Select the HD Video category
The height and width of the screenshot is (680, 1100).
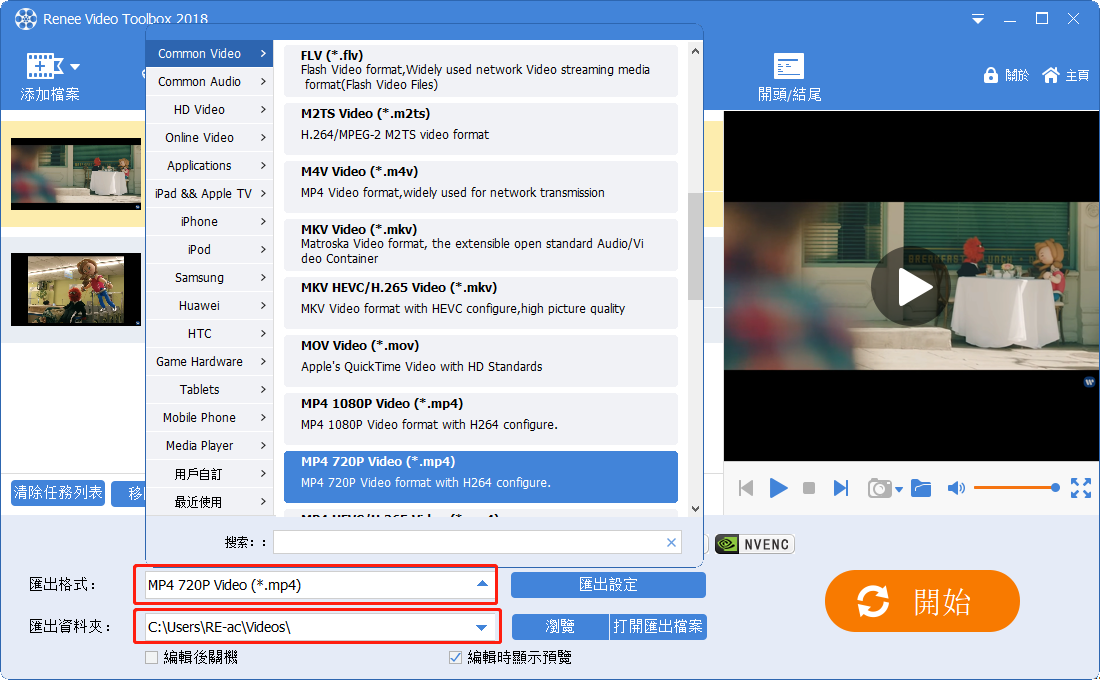tap(209, 109)
